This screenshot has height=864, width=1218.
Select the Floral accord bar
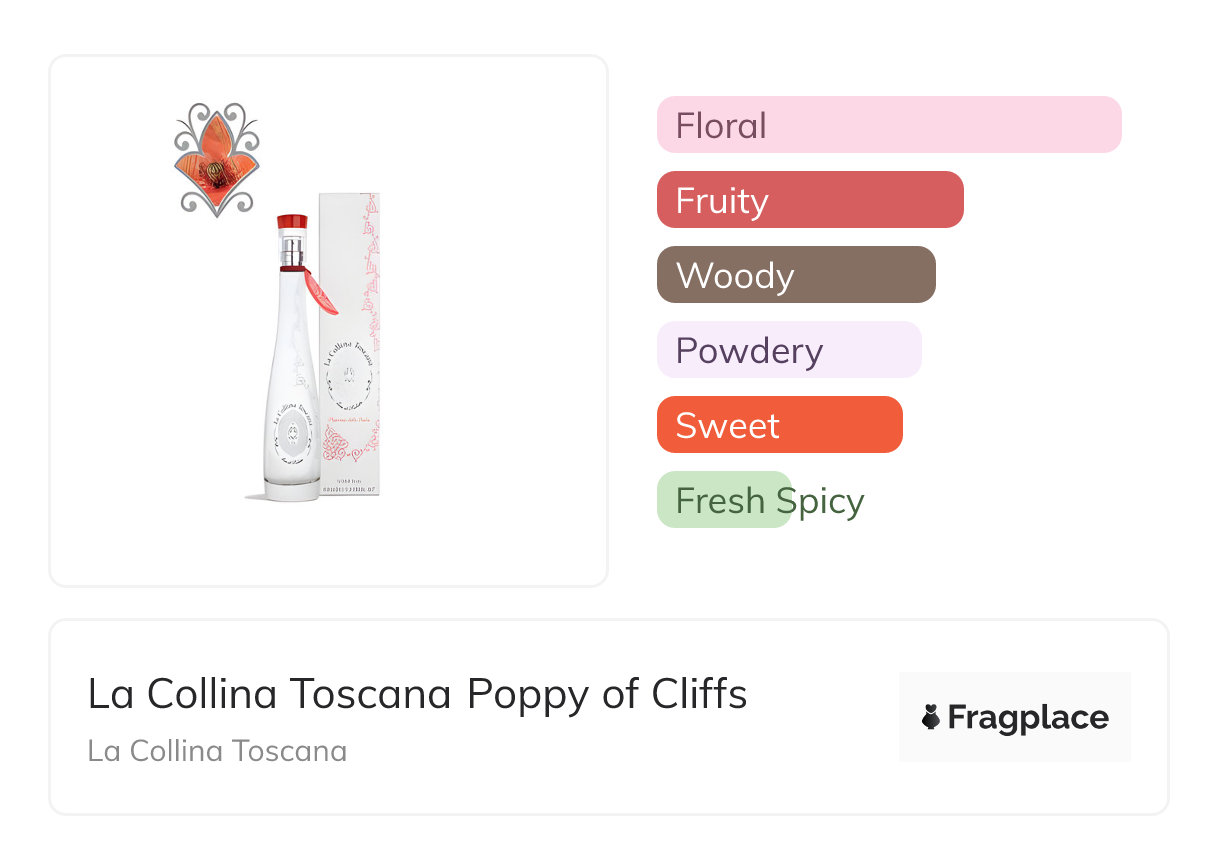tap(888, 125)
